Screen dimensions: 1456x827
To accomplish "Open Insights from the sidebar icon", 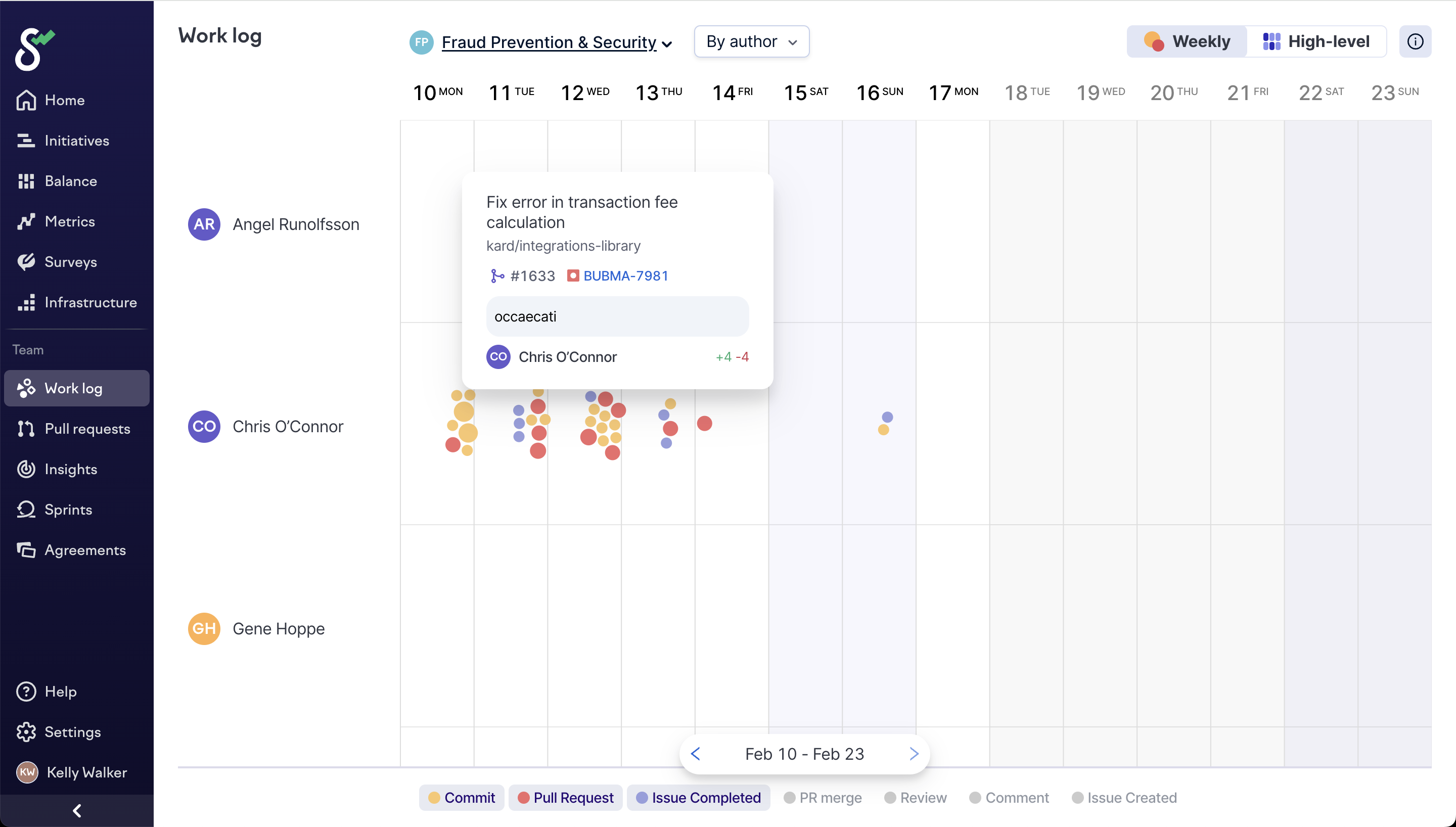I will pyautogui.click(x=26, y=469).
